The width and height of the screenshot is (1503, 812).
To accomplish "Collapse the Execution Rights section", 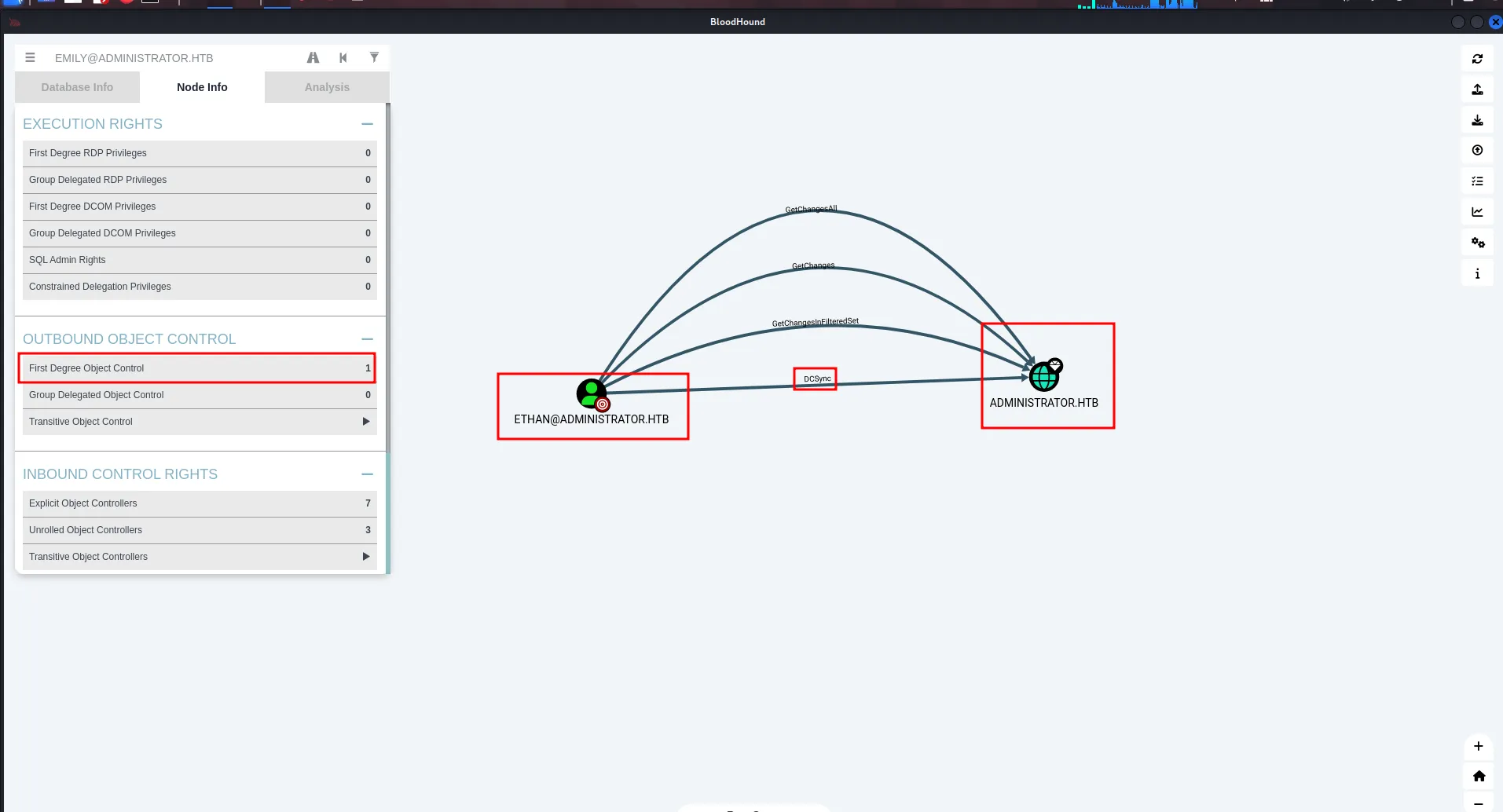I will [x=367, y=124].
